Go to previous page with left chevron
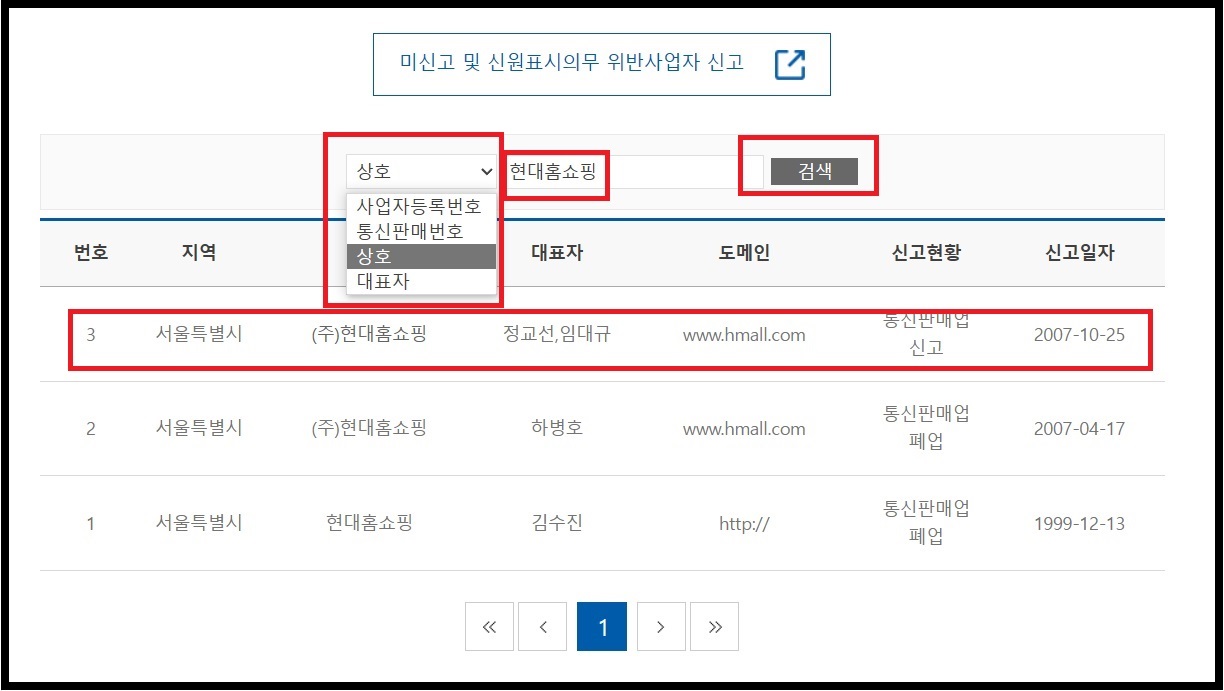Image resolution: width=1224 pixels, height=691 pixels. pyautogui.click(x=543, y=627)
